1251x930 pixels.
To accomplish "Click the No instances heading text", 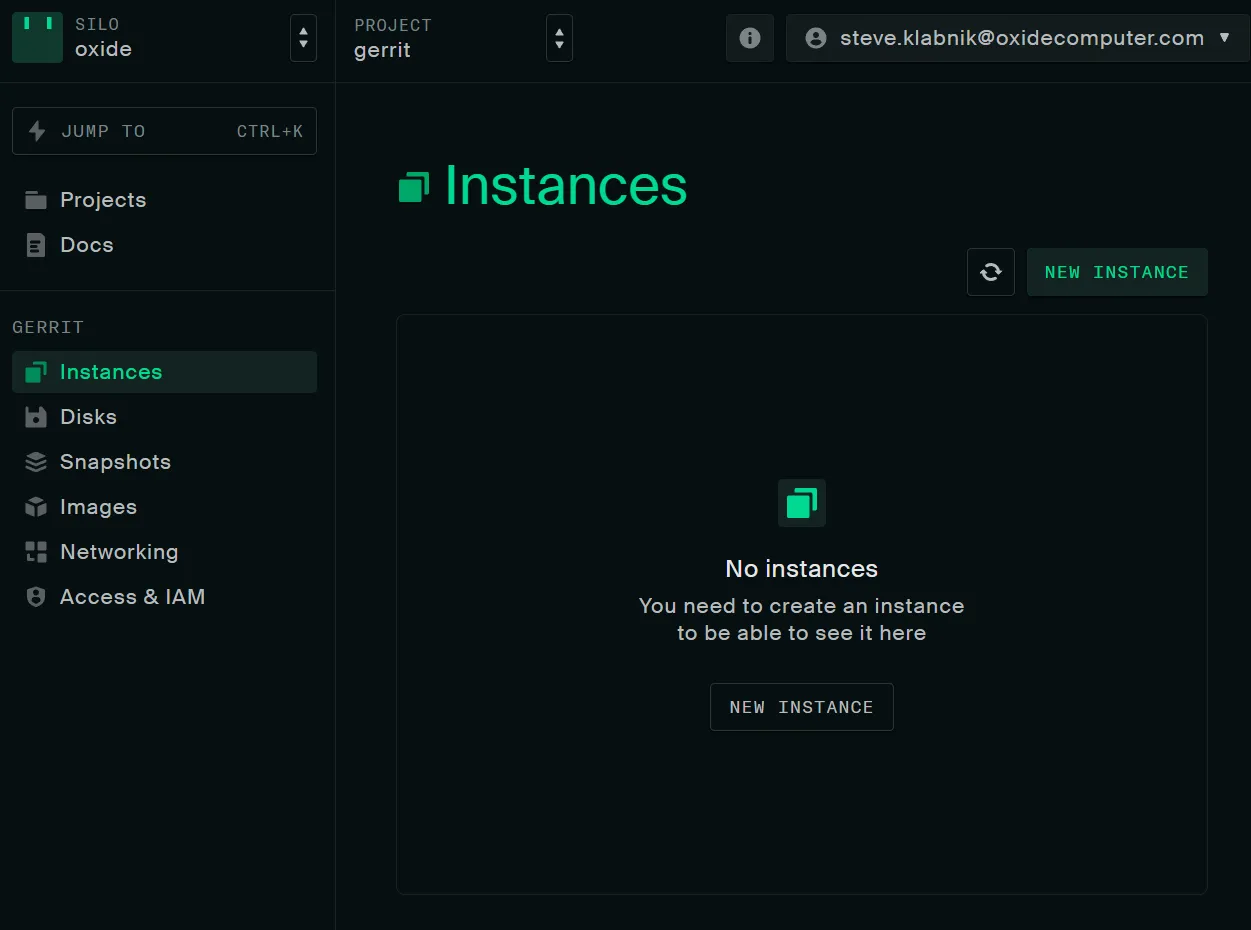I will point(802,569).
